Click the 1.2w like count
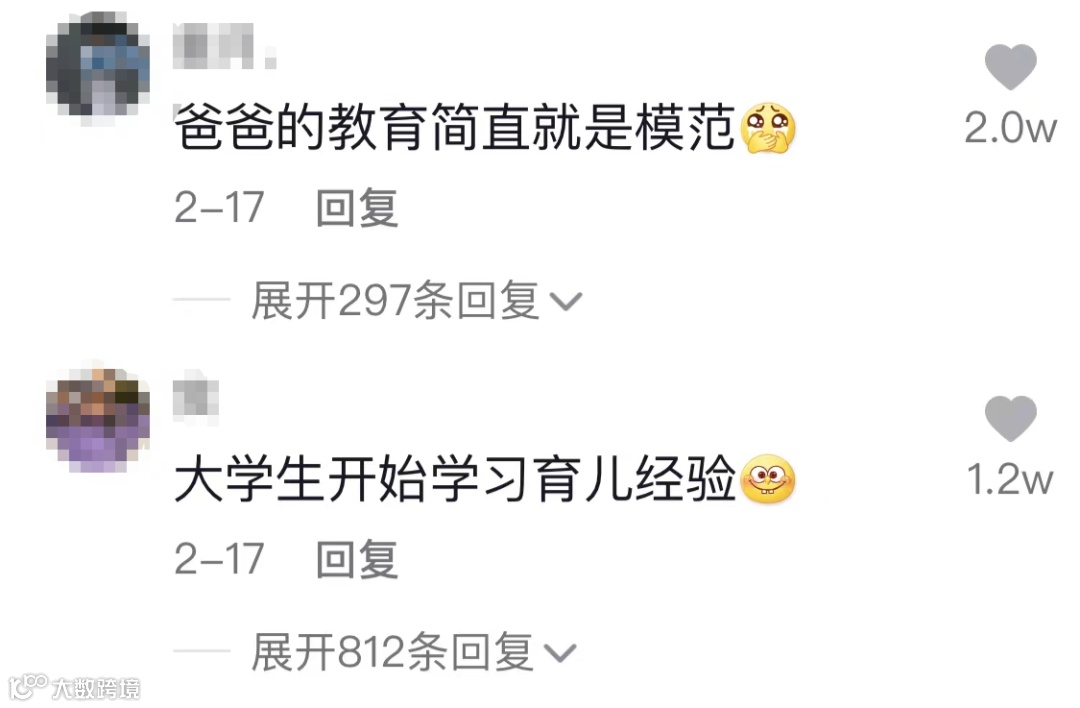 coord(1010,479)
